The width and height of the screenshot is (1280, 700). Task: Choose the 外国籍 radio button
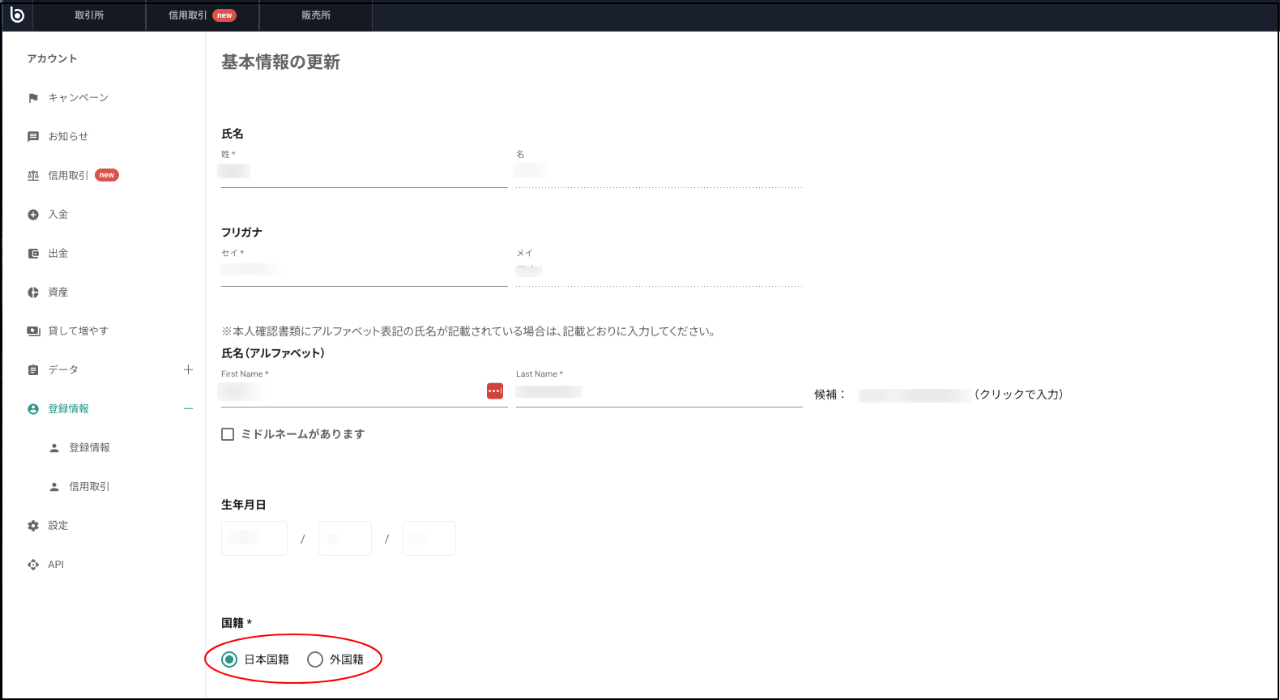click(316, 659)
